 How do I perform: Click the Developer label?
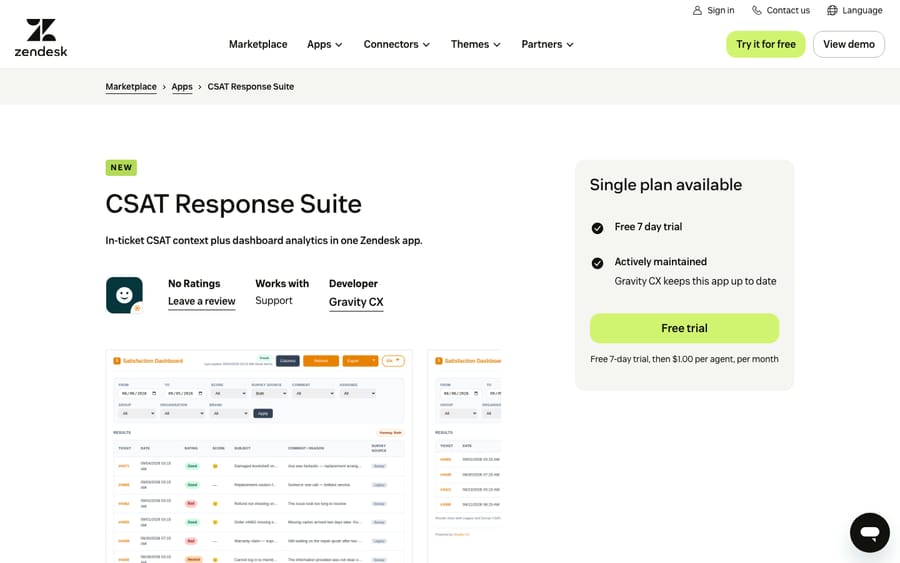click(353, 284)
